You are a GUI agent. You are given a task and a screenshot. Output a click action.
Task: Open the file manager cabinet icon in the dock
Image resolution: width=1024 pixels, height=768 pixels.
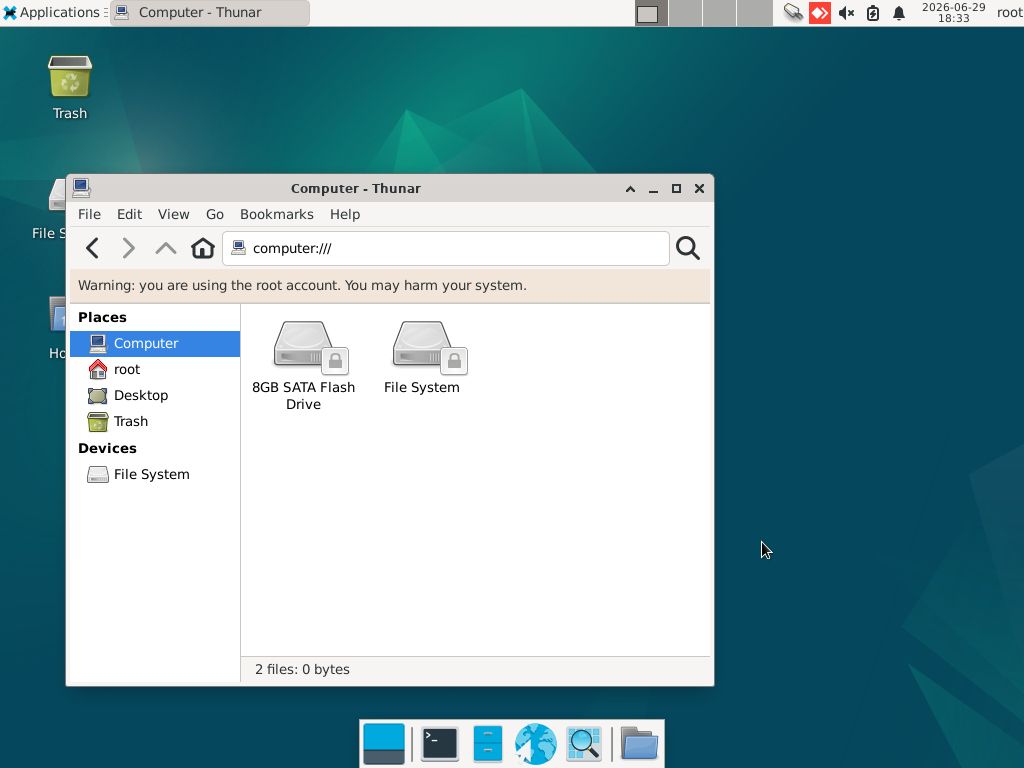click(x=487, y=743)
